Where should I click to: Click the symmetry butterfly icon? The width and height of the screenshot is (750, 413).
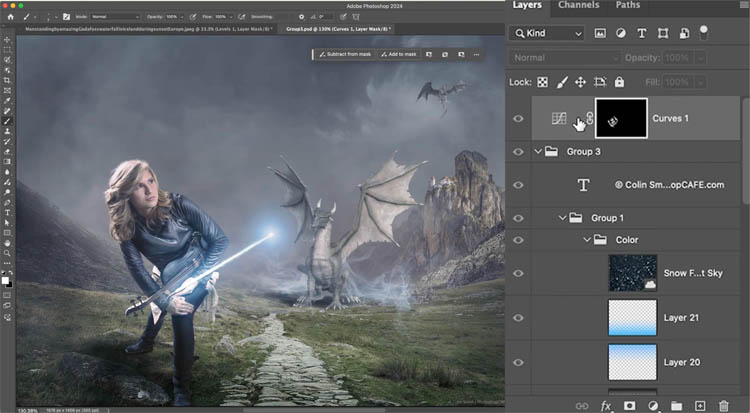pyautogui.click(x=356, y=17)
